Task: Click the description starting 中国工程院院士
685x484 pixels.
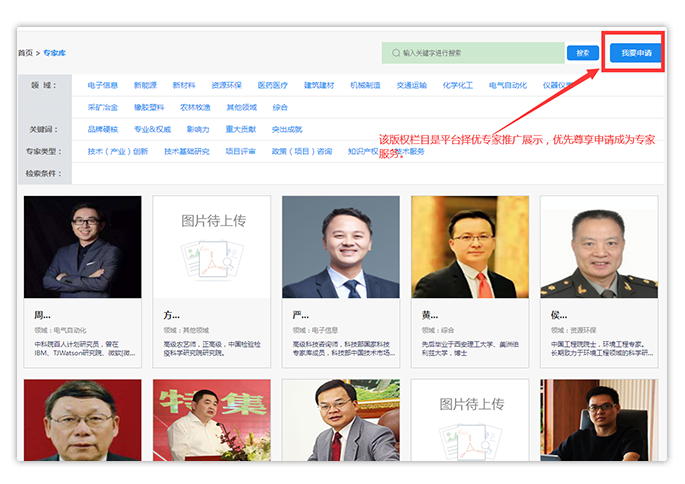Action: pos(602,349)
